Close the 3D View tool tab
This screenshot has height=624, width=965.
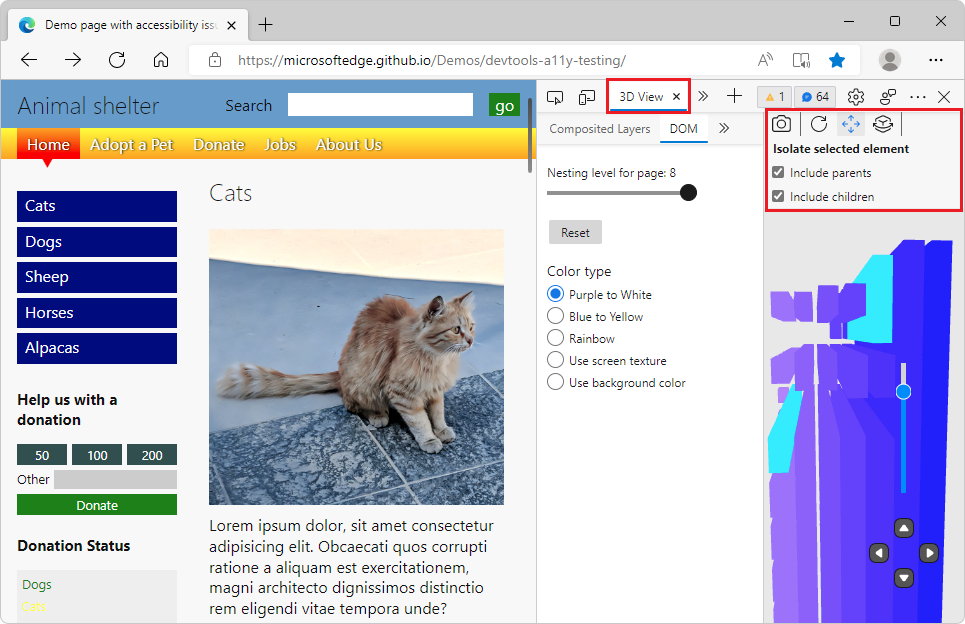[676, 97]
